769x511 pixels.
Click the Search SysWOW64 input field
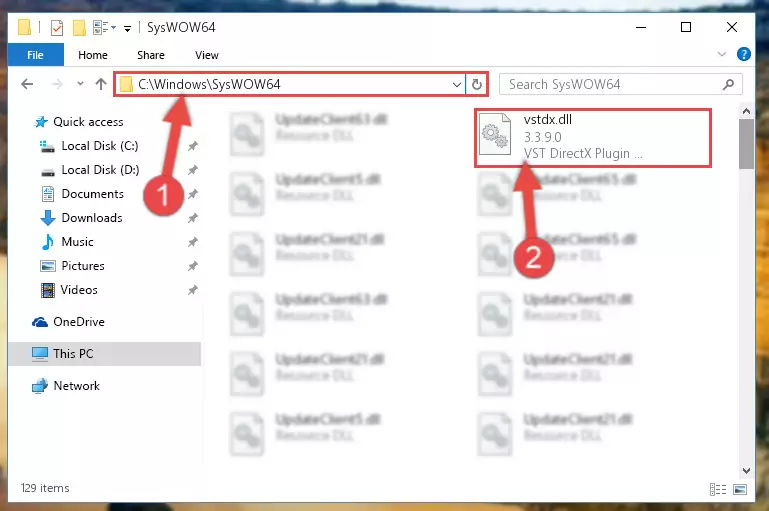[x=612, y=84]
